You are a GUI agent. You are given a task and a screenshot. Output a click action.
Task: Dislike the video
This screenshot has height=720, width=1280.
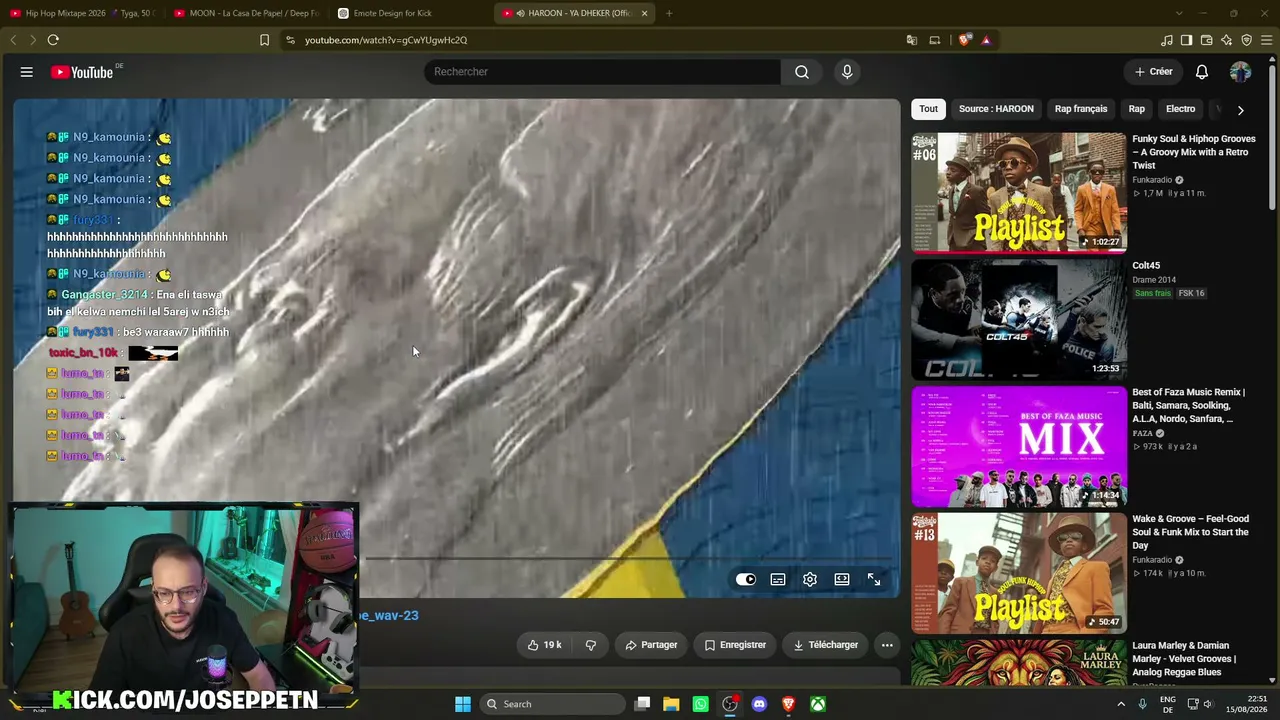pyautogui.click(x=591, y=645)
